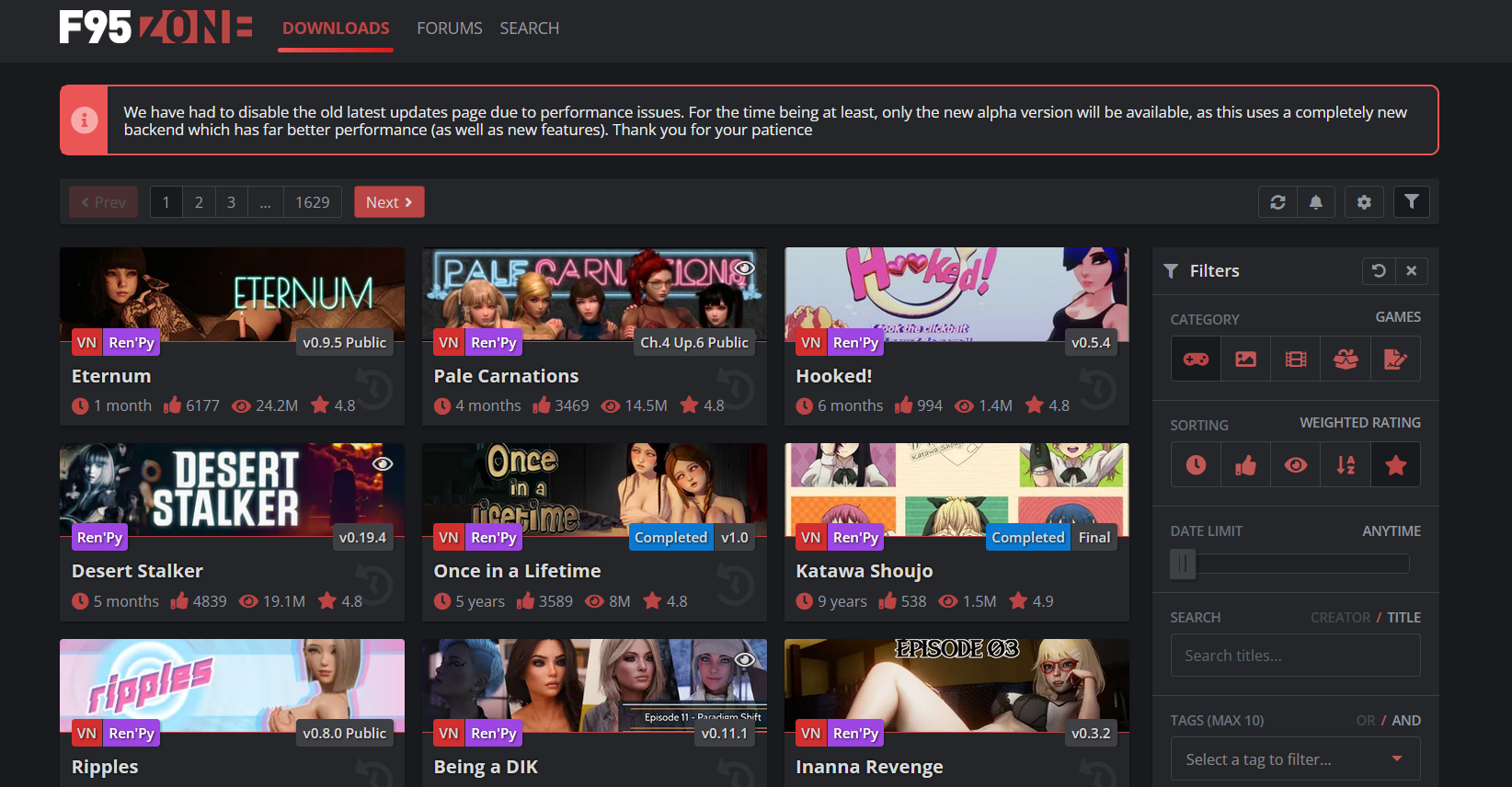Click the history icon on Hooked! card

coord(1098,388)
